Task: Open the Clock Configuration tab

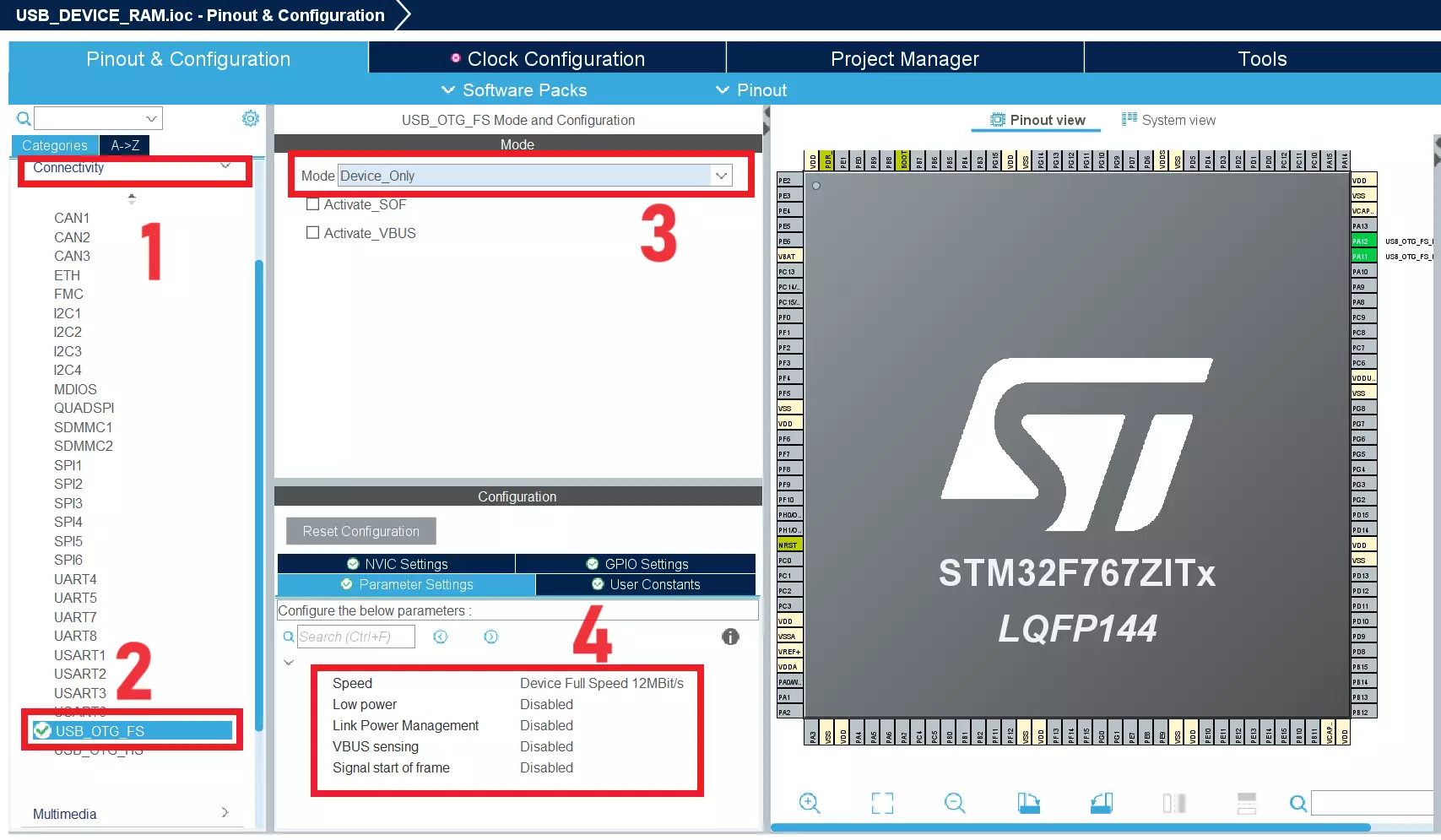Action: click(548, 59)
